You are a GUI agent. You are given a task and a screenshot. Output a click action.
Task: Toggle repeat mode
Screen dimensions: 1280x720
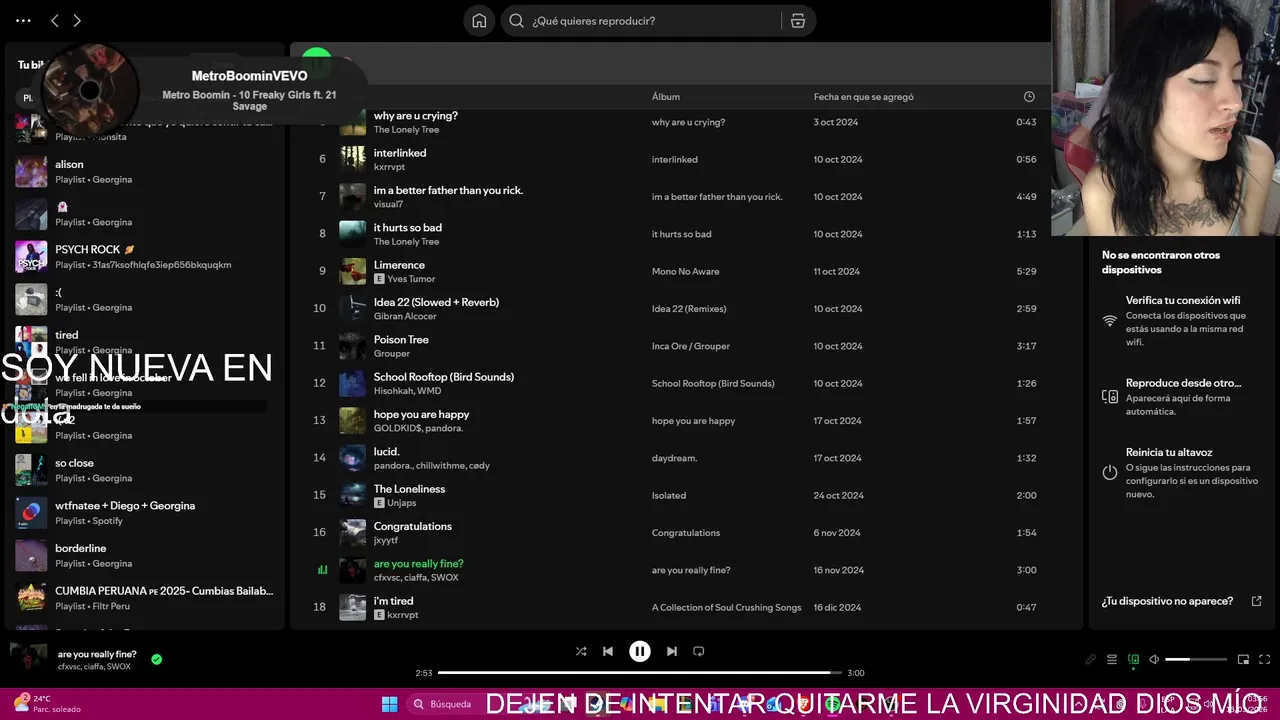coord(699,651)
